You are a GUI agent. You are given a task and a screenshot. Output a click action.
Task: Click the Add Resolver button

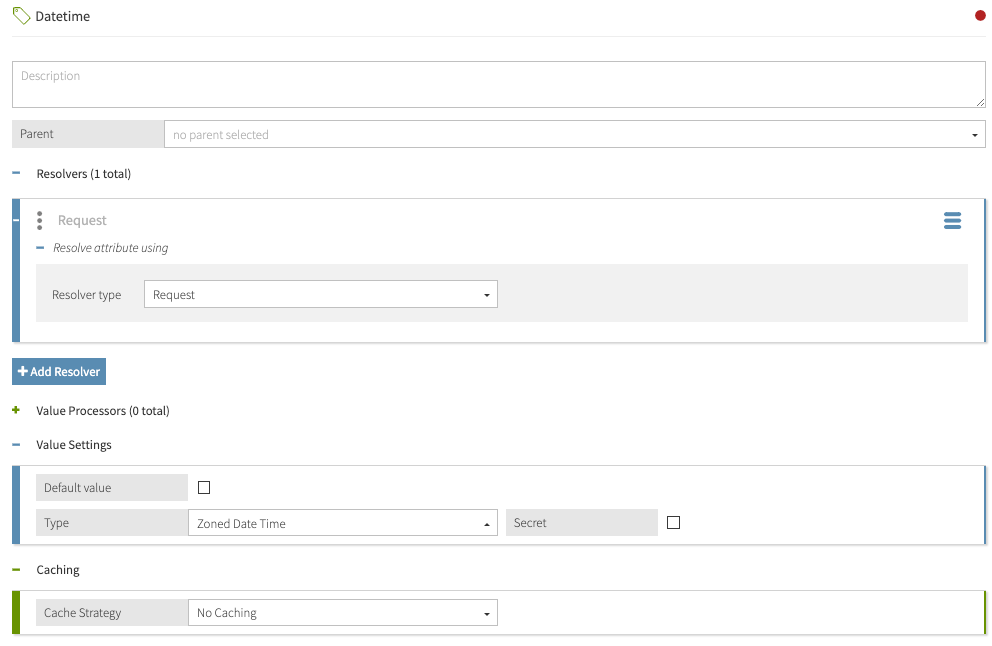(x=58, y=371)
